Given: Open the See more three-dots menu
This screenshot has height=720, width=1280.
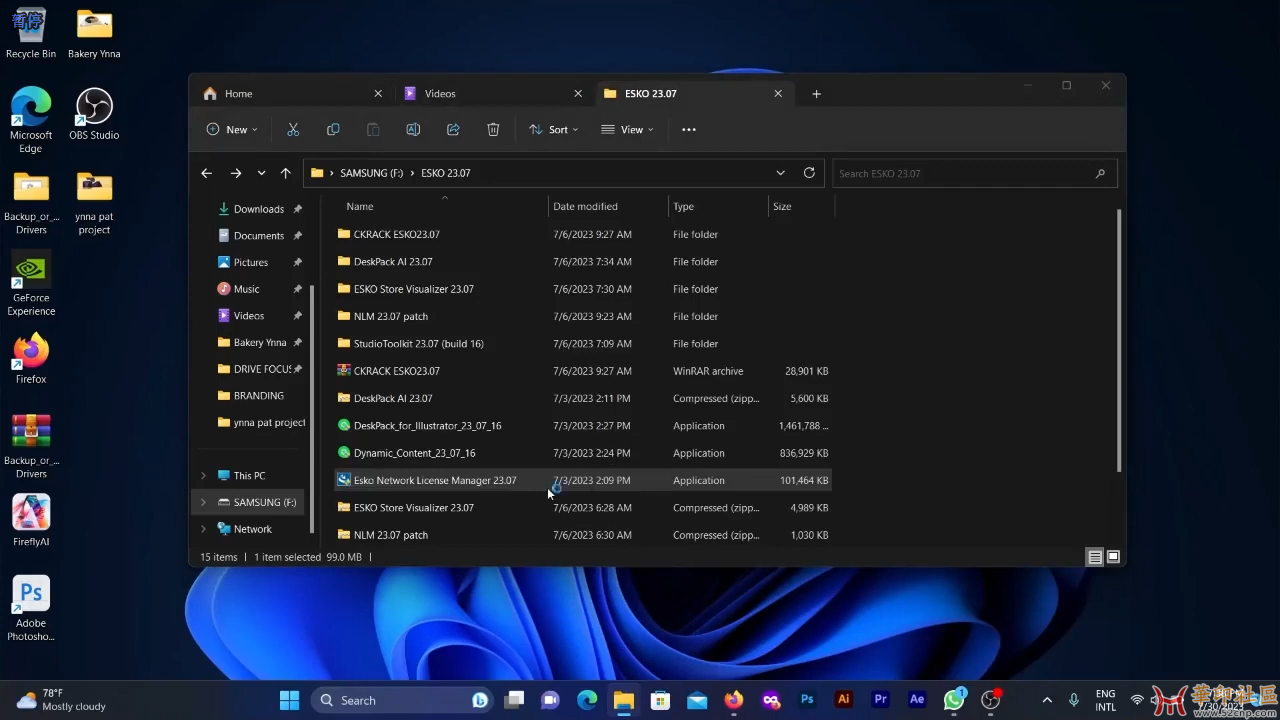Looking at the screenshot, I should pyautogui.click(x=689, y=130).
